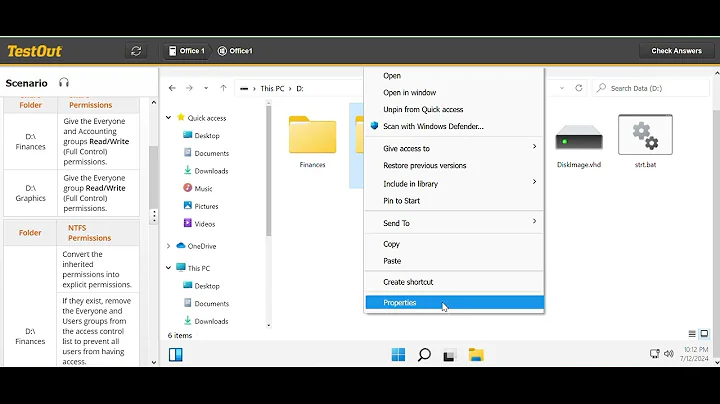Open the Finances folder icon

point(312,135)
